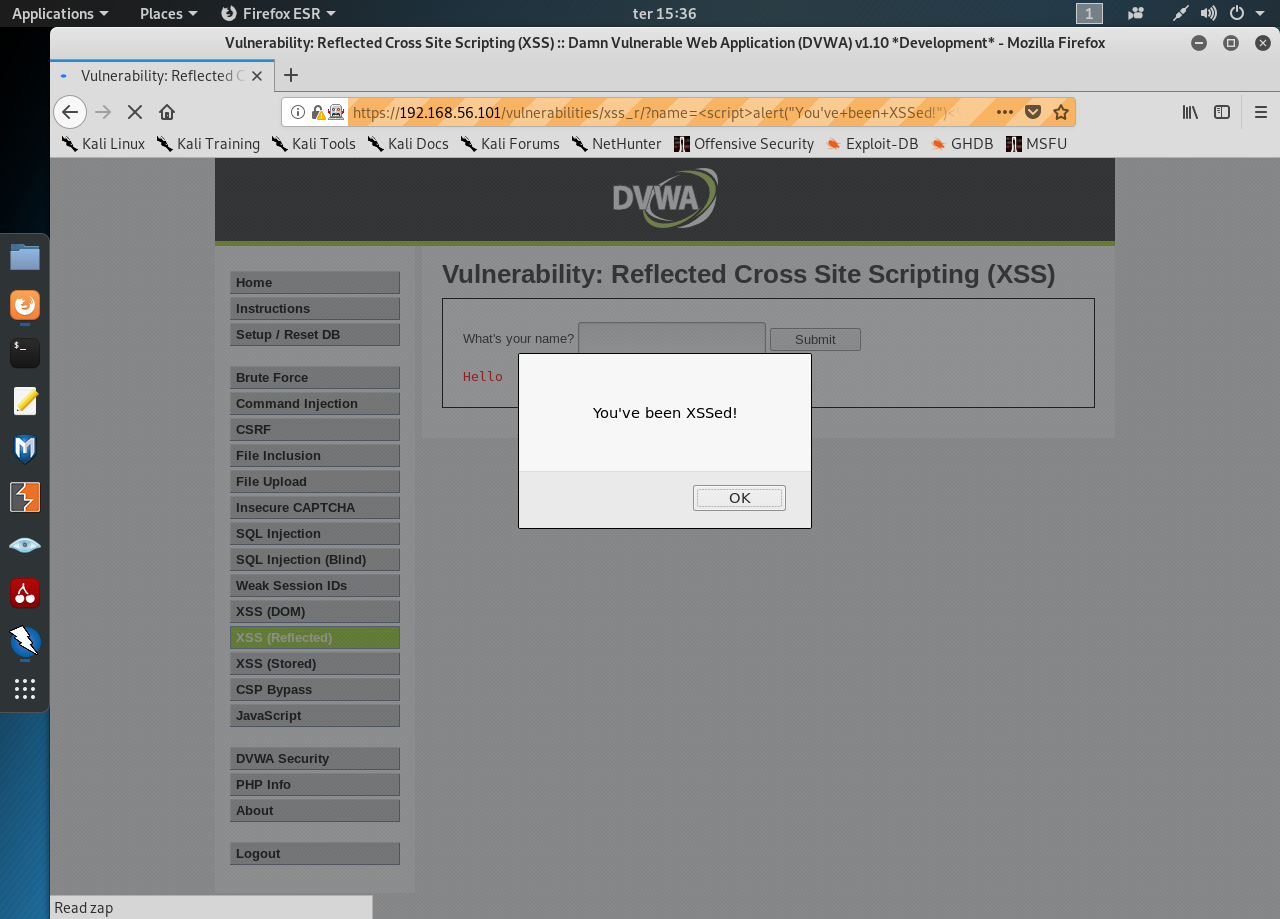
Task: Click Logout in DVWA menu
Action: pos(315,853)
